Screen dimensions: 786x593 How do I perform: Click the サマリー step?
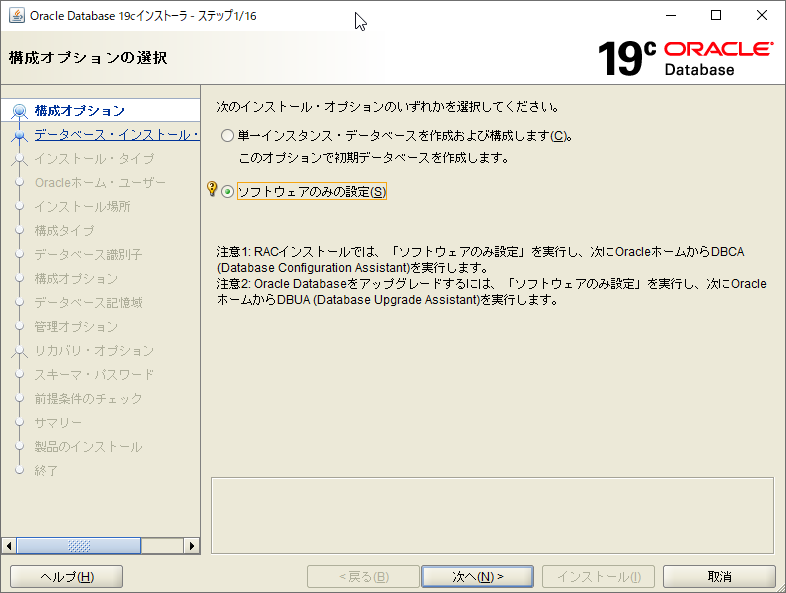pyautogui.click(x=58, y=423)
